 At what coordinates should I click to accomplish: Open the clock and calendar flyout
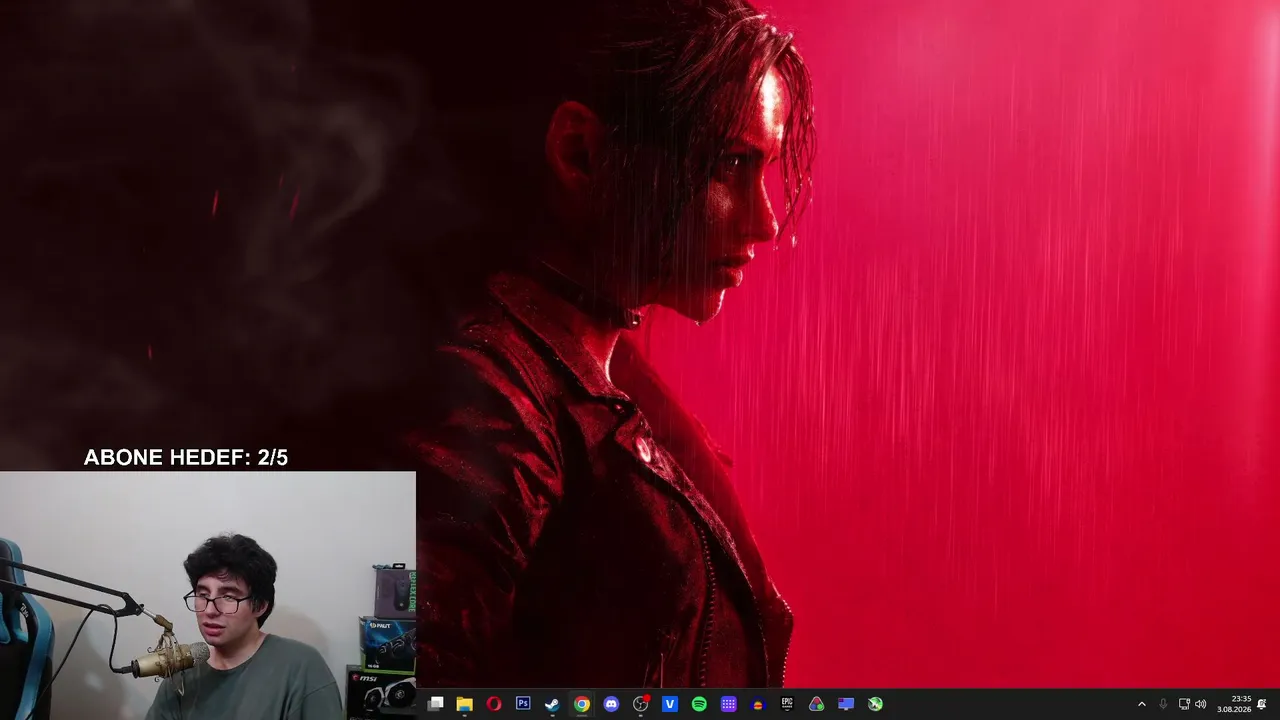pyautogui.click(x=1234, y=704)
